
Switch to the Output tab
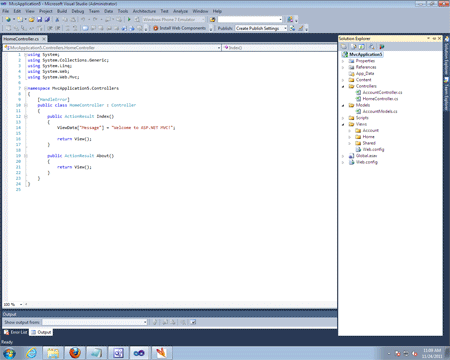pyautogui.click(x=41, y=332)
